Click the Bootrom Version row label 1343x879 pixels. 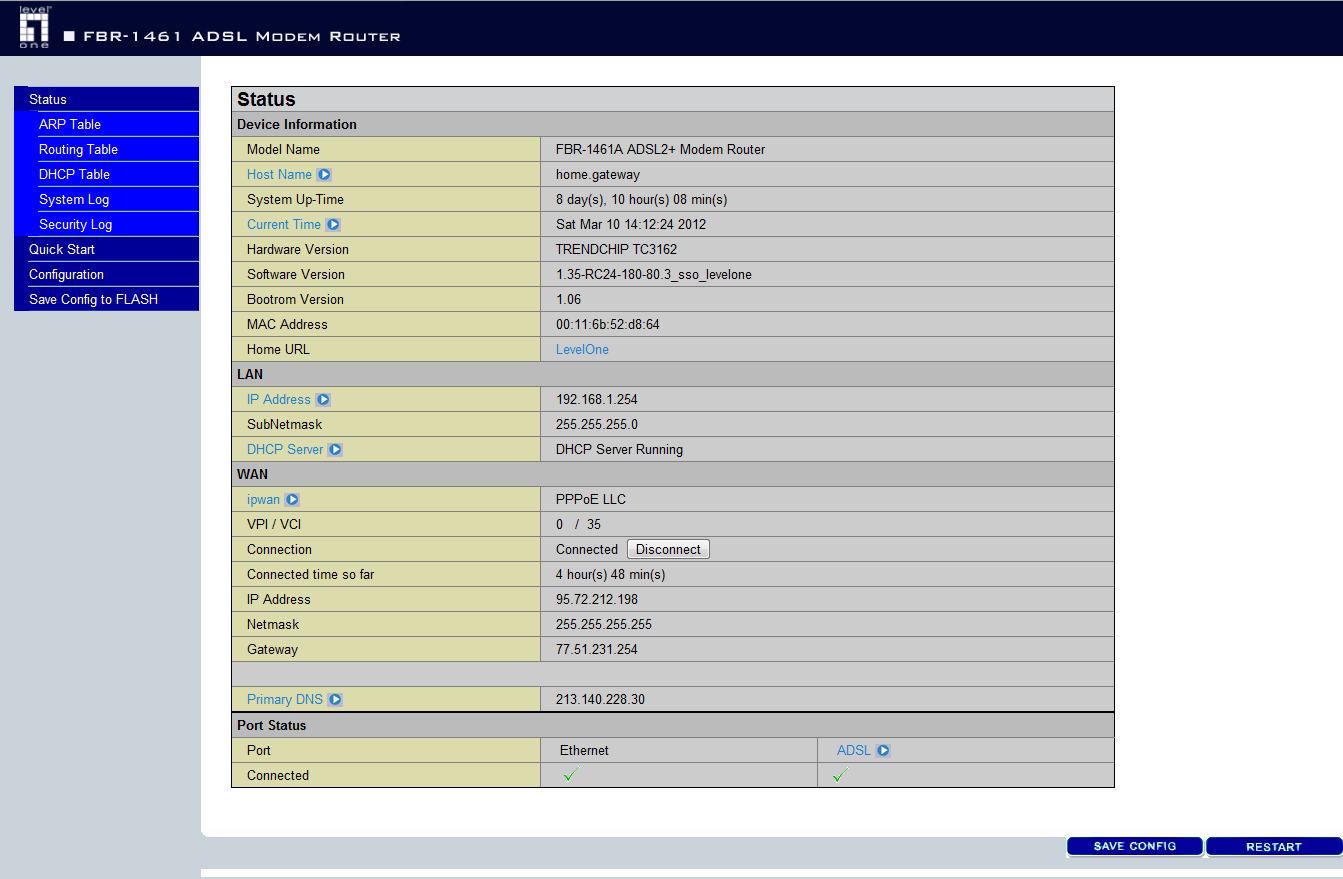pos(295,300)
